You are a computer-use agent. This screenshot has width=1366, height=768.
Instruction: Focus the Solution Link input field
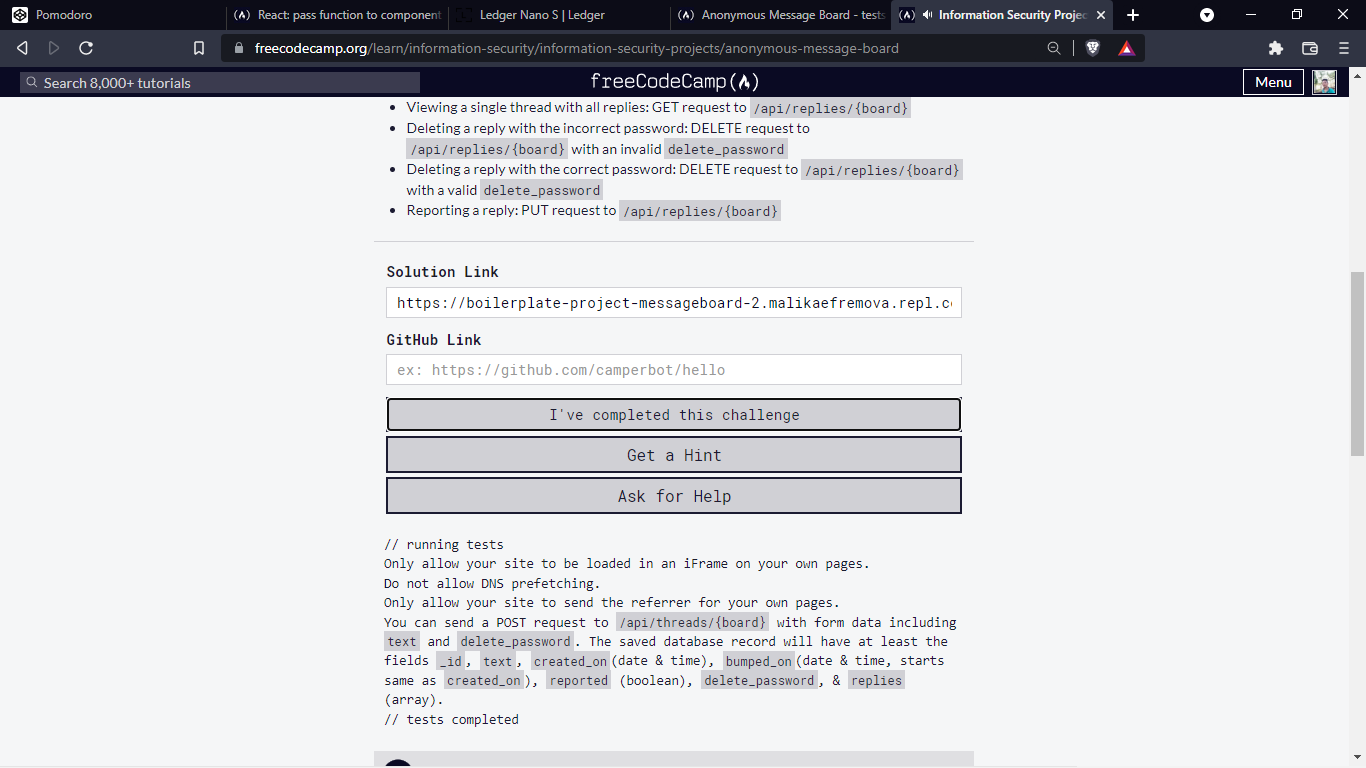(x=674, y=303)
